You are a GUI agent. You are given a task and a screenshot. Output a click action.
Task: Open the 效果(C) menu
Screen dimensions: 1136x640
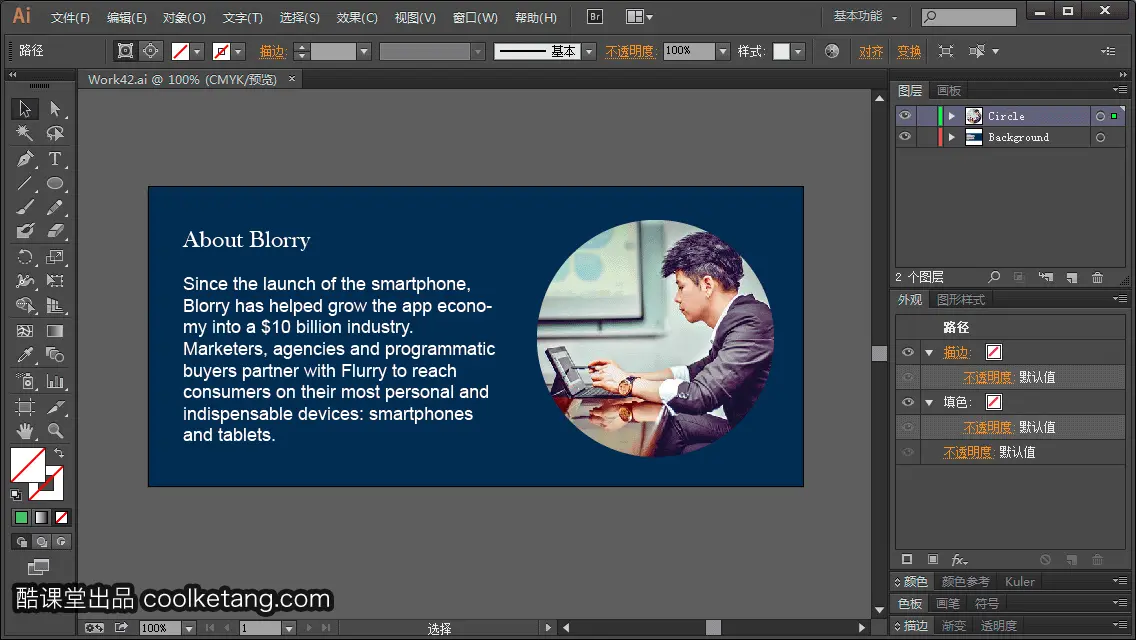pyautogui.click(x=357, y=17)
